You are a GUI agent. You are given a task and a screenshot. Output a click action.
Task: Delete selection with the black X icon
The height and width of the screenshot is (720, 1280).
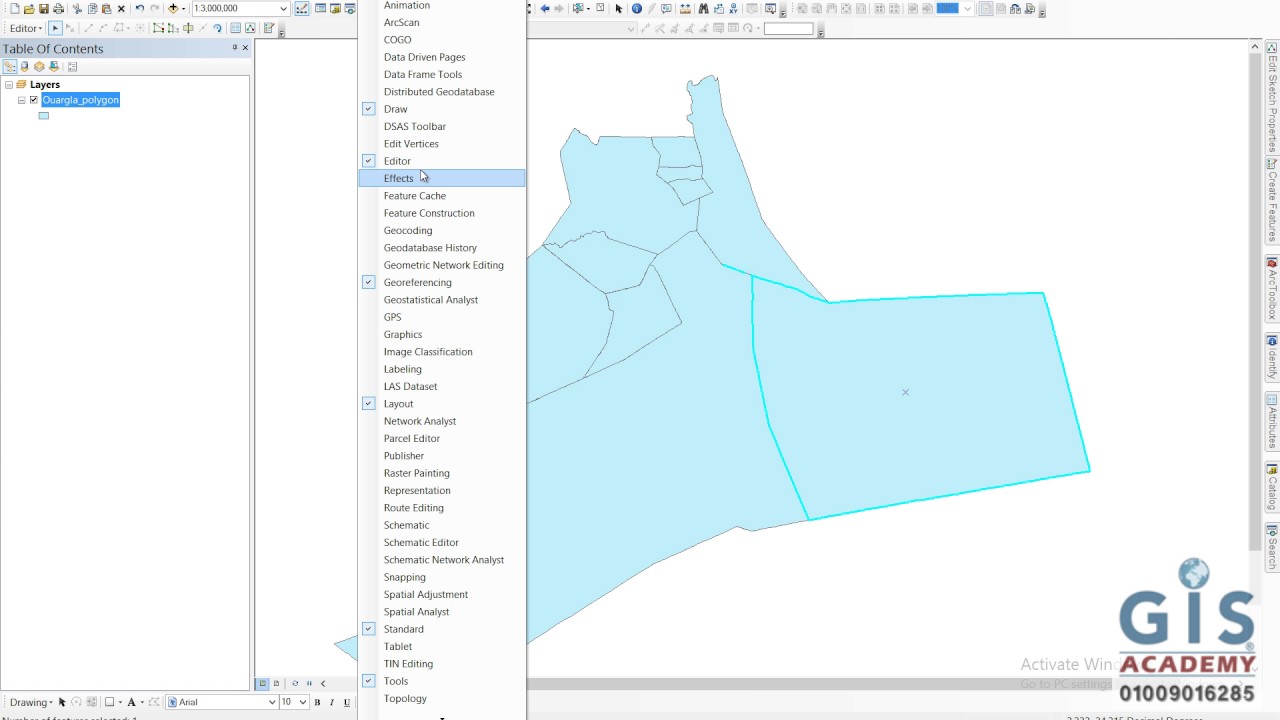121,9
